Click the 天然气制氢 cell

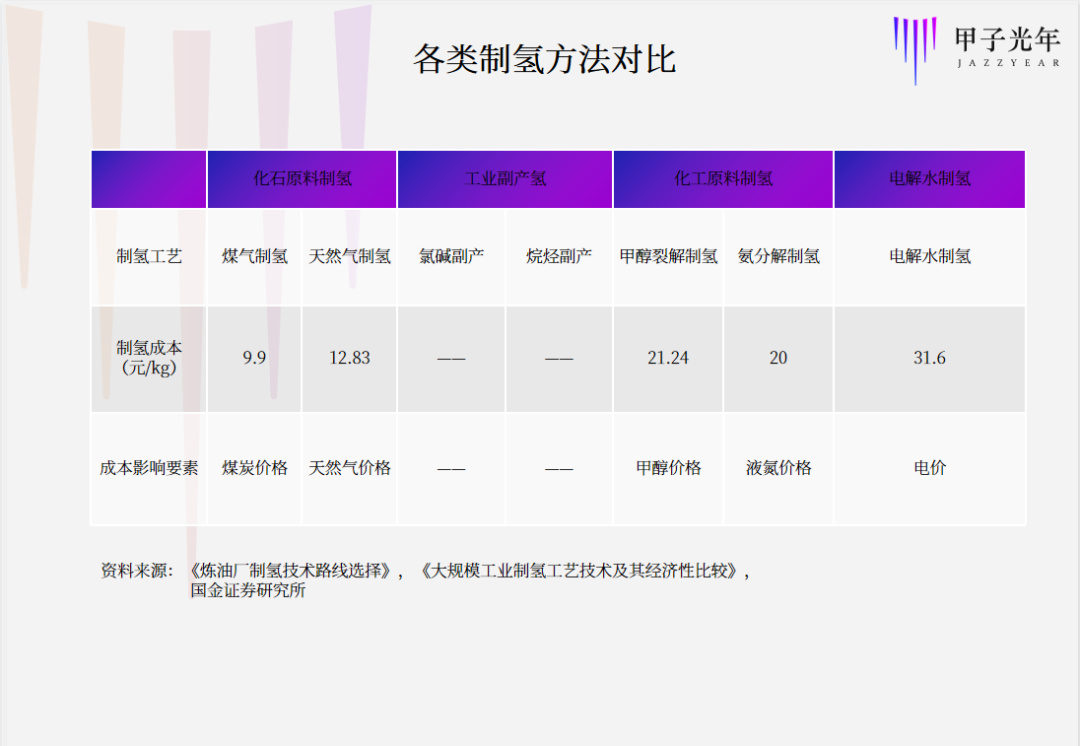350,256
